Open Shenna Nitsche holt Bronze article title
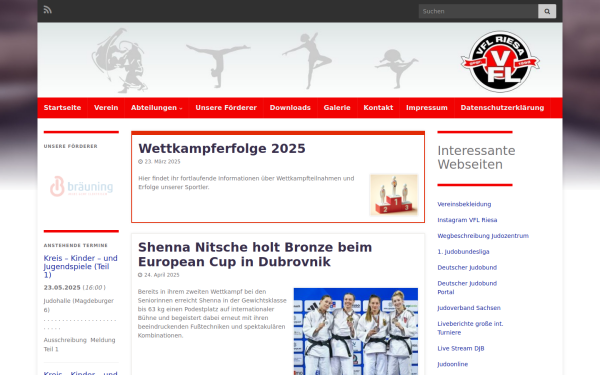Image resolution: width=600 pixels, height=375 pixels. (x=255, y=254)
